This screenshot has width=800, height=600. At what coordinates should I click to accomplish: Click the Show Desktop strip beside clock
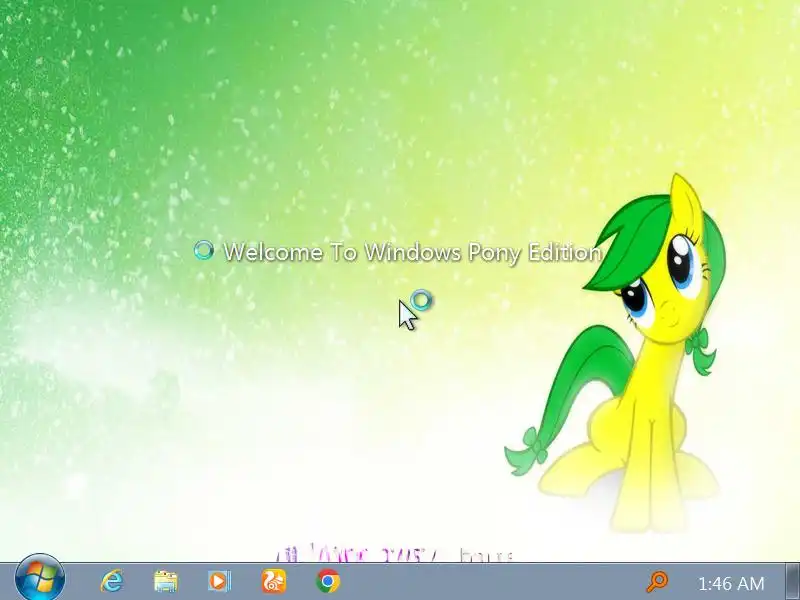coord(792,582)
